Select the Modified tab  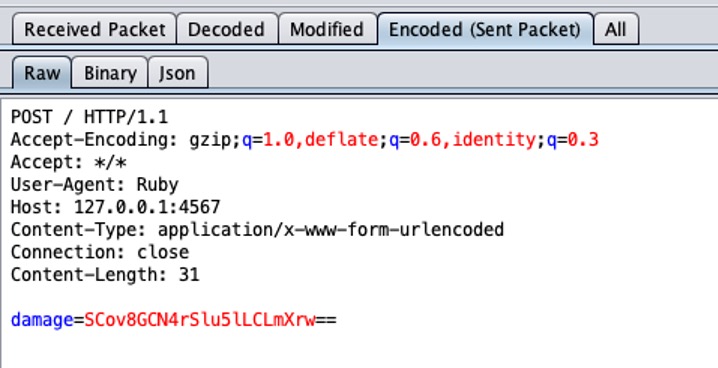(x=327, y=29)
